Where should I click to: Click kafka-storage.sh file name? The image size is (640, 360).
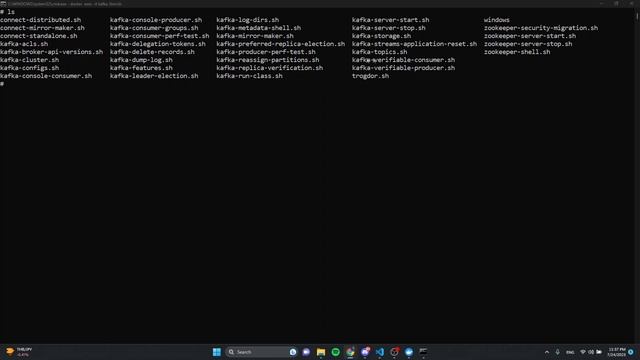(381, 36)
